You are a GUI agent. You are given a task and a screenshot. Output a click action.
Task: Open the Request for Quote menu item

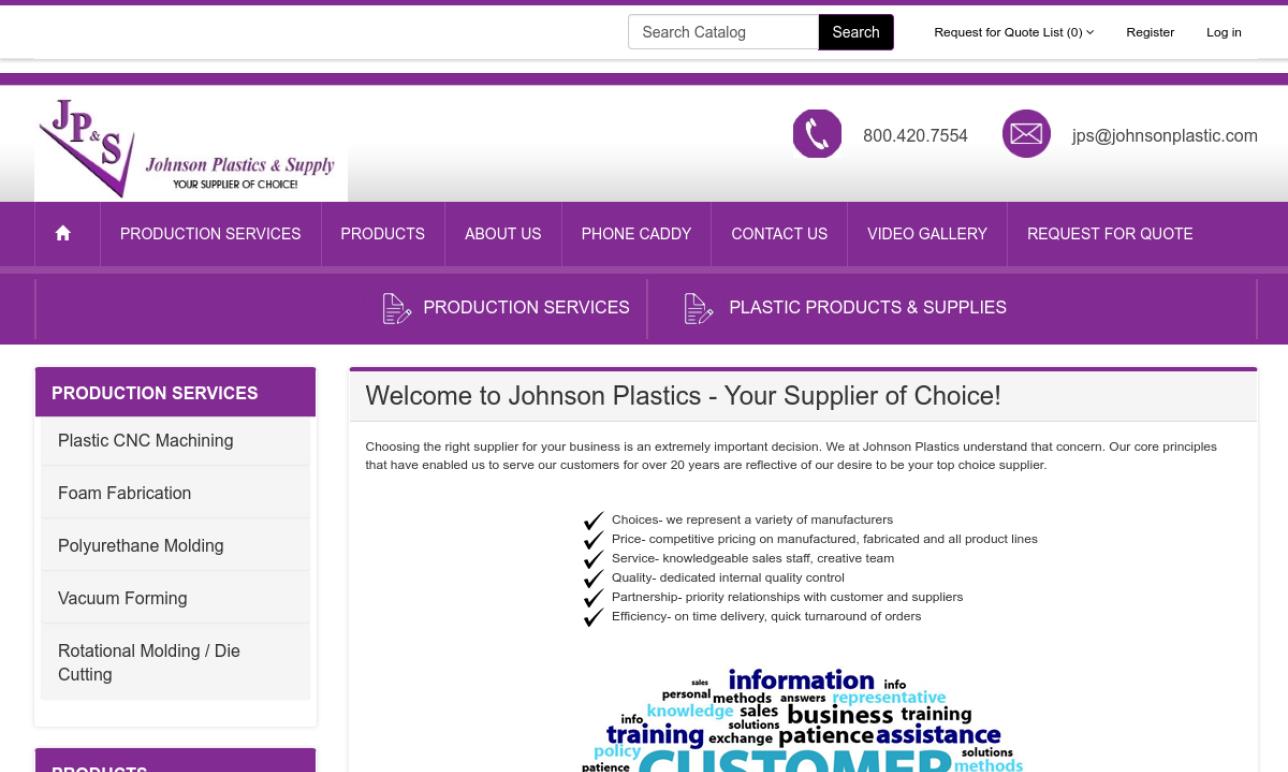pyautogui.click(x=1110, y=234)
